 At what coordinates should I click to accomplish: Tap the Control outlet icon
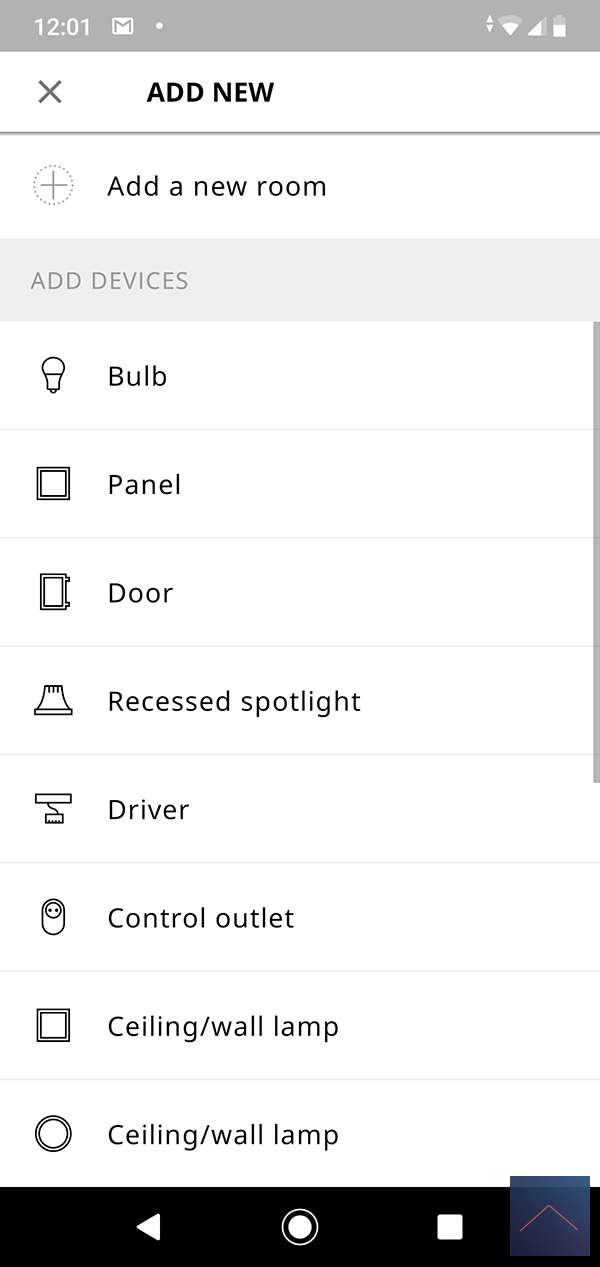click(x=53, y=918)
